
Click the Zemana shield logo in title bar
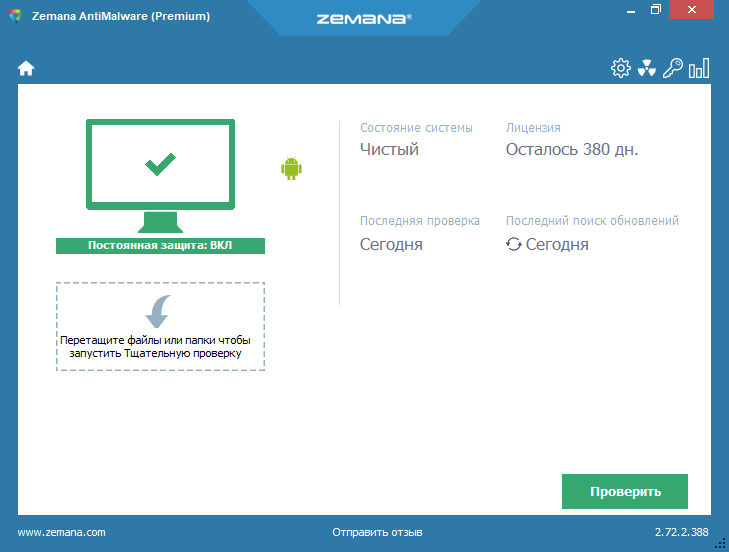pos(15,16)
